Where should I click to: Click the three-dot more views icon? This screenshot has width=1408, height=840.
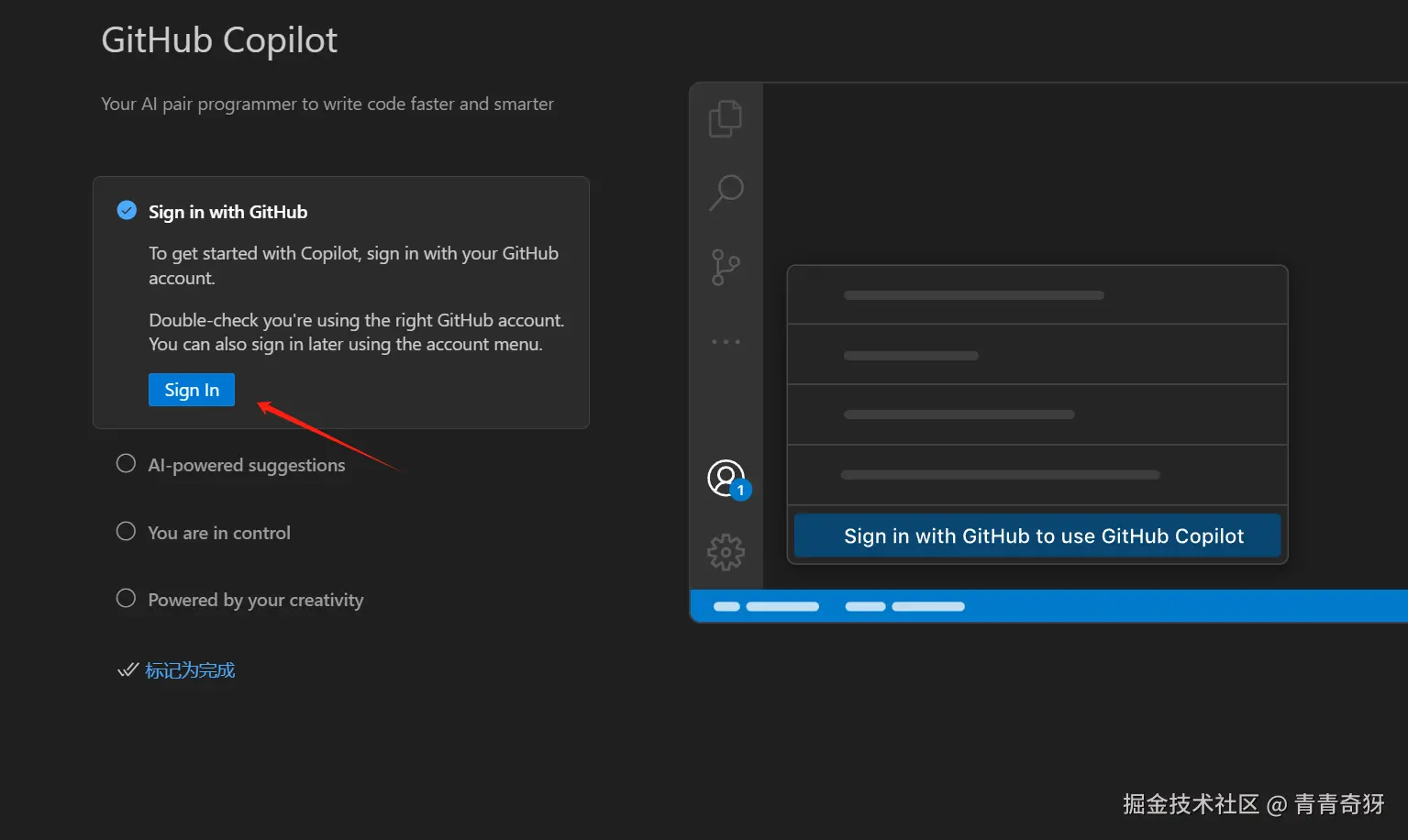[726, 342]
